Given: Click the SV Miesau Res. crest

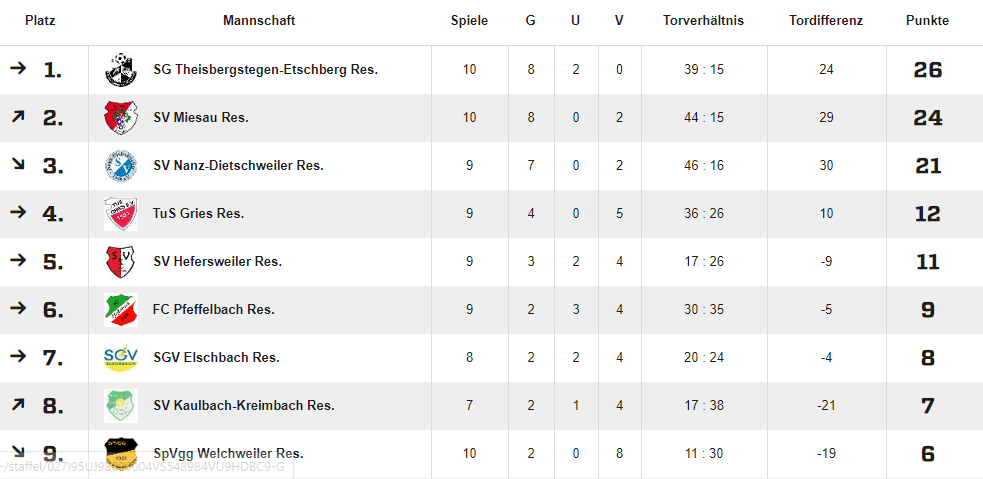Looking at the screenshot, I should (120, 118).
